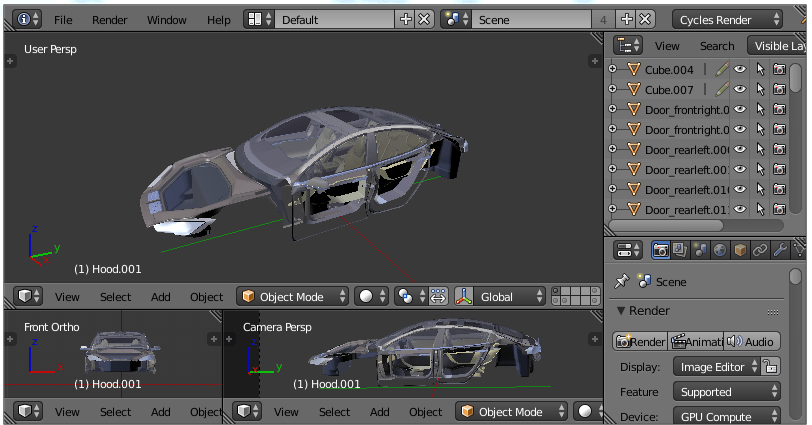Toggle renderability of Cube.007

point(779,89)
